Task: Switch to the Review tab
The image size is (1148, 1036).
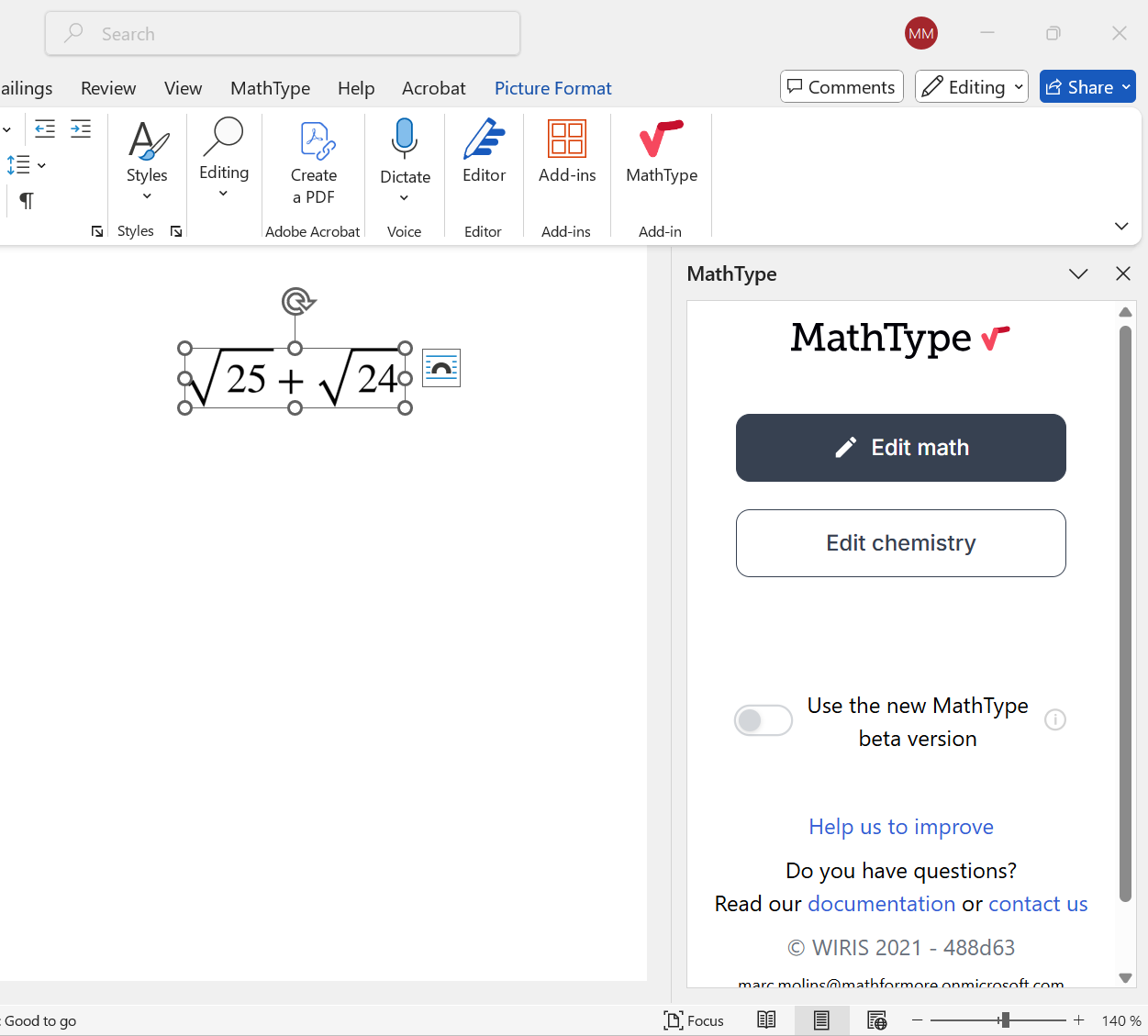Action: [108, 88]
